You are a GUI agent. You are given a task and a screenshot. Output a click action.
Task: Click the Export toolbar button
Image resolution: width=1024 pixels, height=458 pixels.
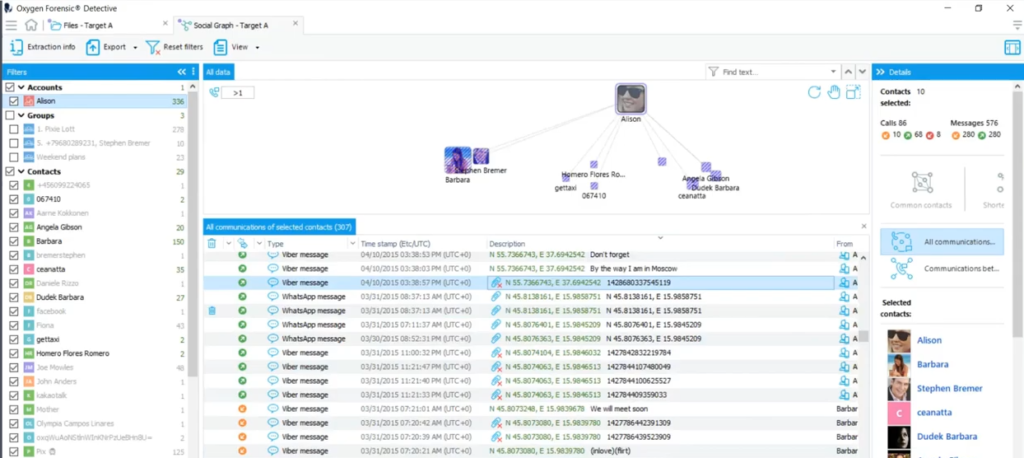106,47
